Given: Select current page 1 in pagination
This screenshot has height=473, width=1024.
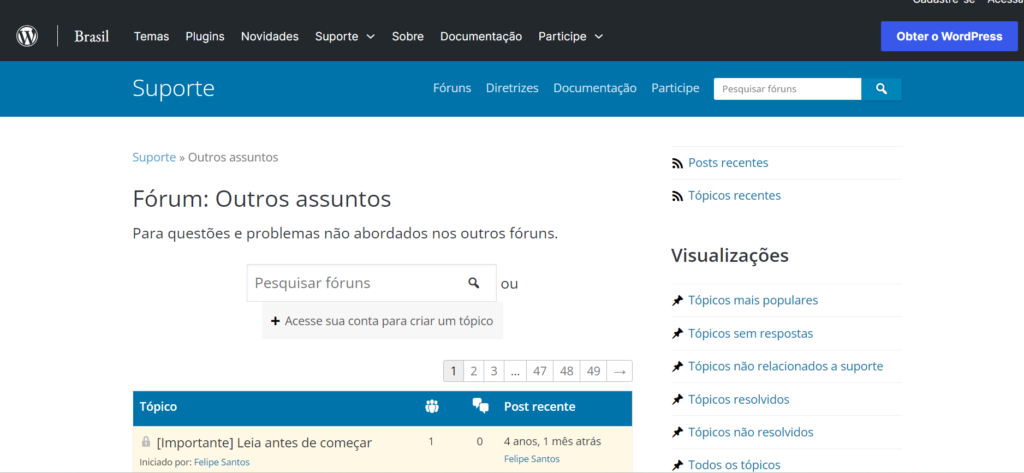Looking at the screenshot, I should 453,371.
